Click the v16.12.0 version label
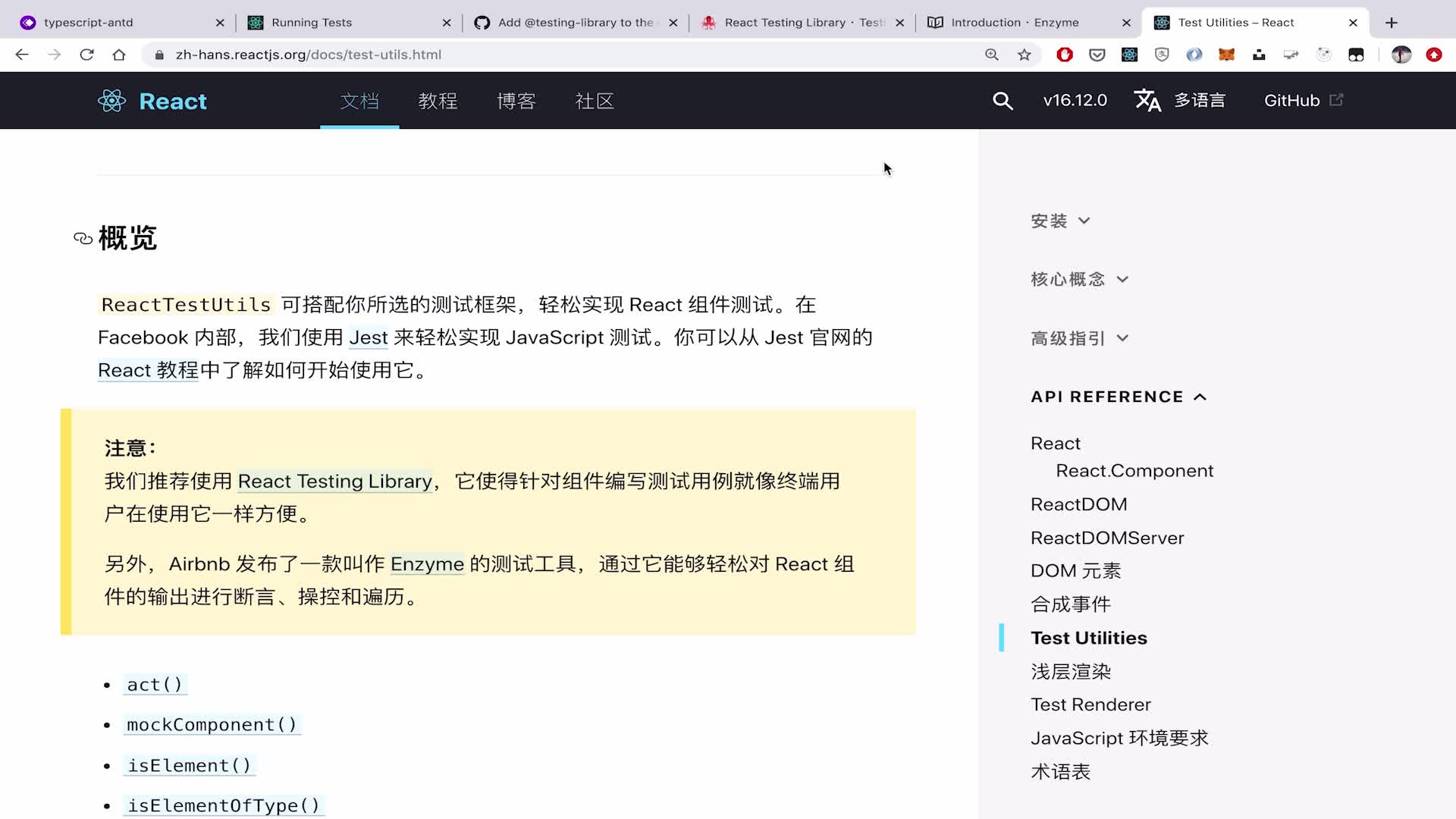Screen dimensions: 1456x819 click(1075, 100)
